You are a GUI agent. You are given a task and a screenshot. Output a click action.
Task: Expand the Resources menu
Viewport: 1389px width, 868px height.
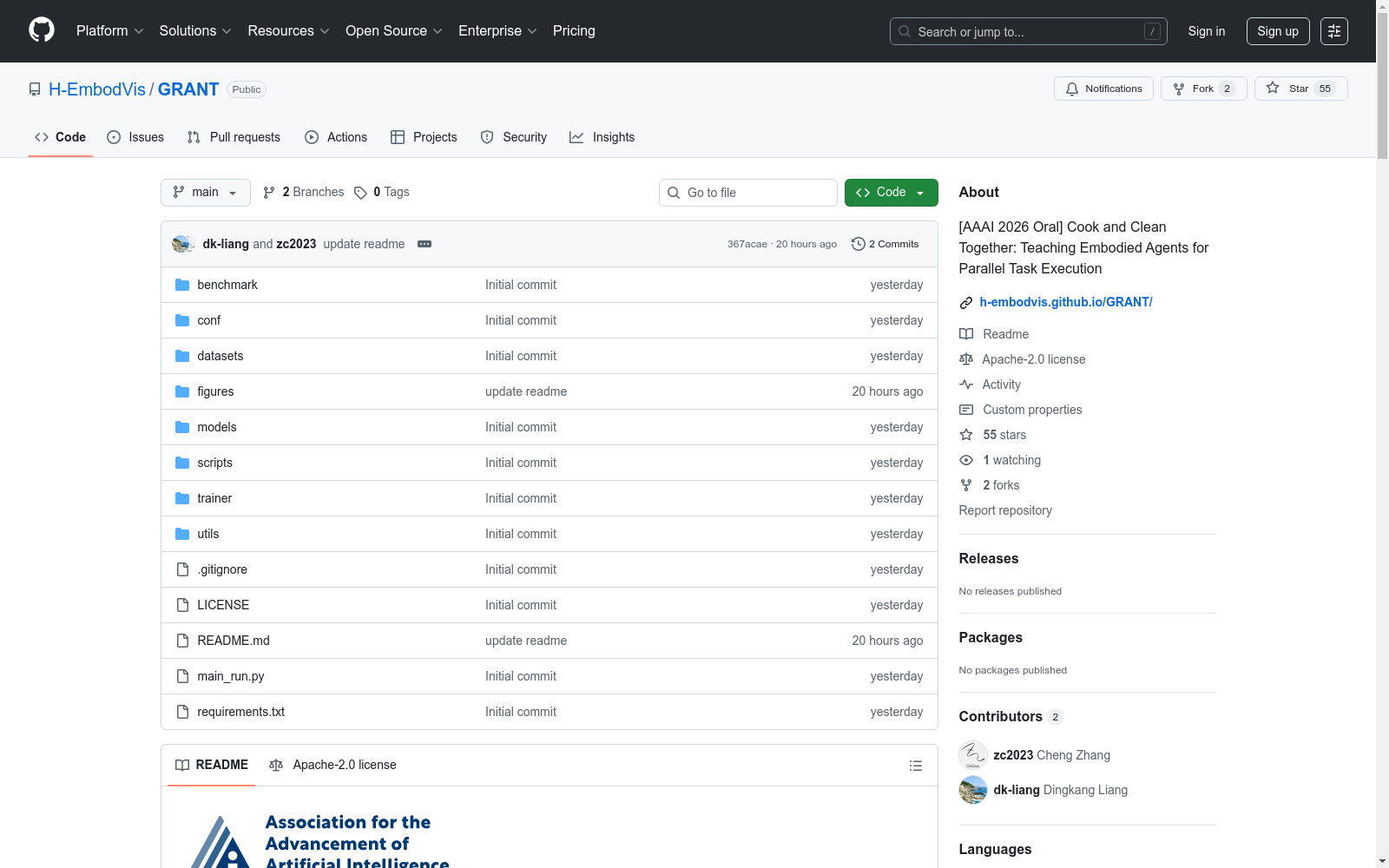[x=288, y=31]
